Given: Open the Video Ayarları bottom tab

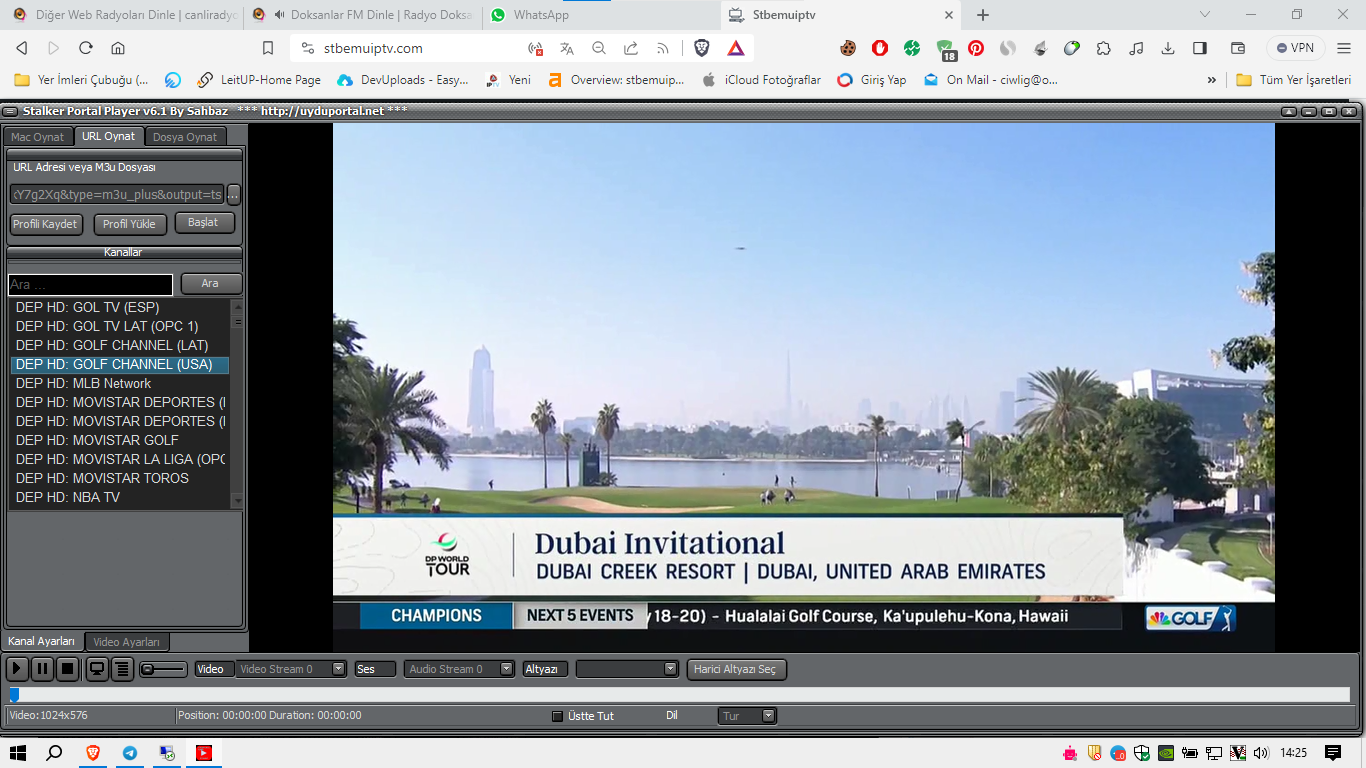Looking at the screenshot, I should [127, 642].
